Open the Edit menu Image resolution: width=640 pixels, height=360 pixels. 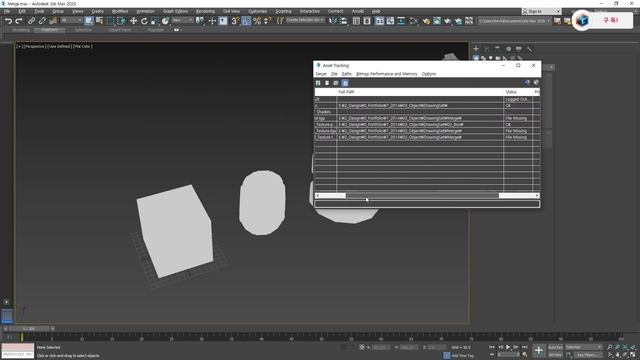(22, 11)
